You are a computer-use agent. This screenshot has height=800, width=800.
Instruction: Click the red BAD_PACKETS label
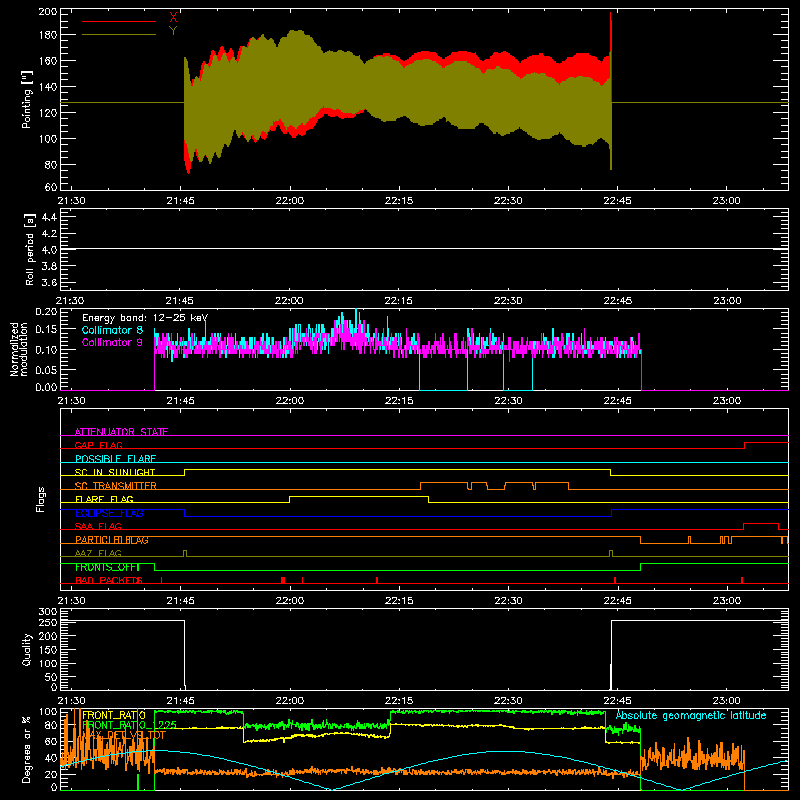tap(109, 580)
